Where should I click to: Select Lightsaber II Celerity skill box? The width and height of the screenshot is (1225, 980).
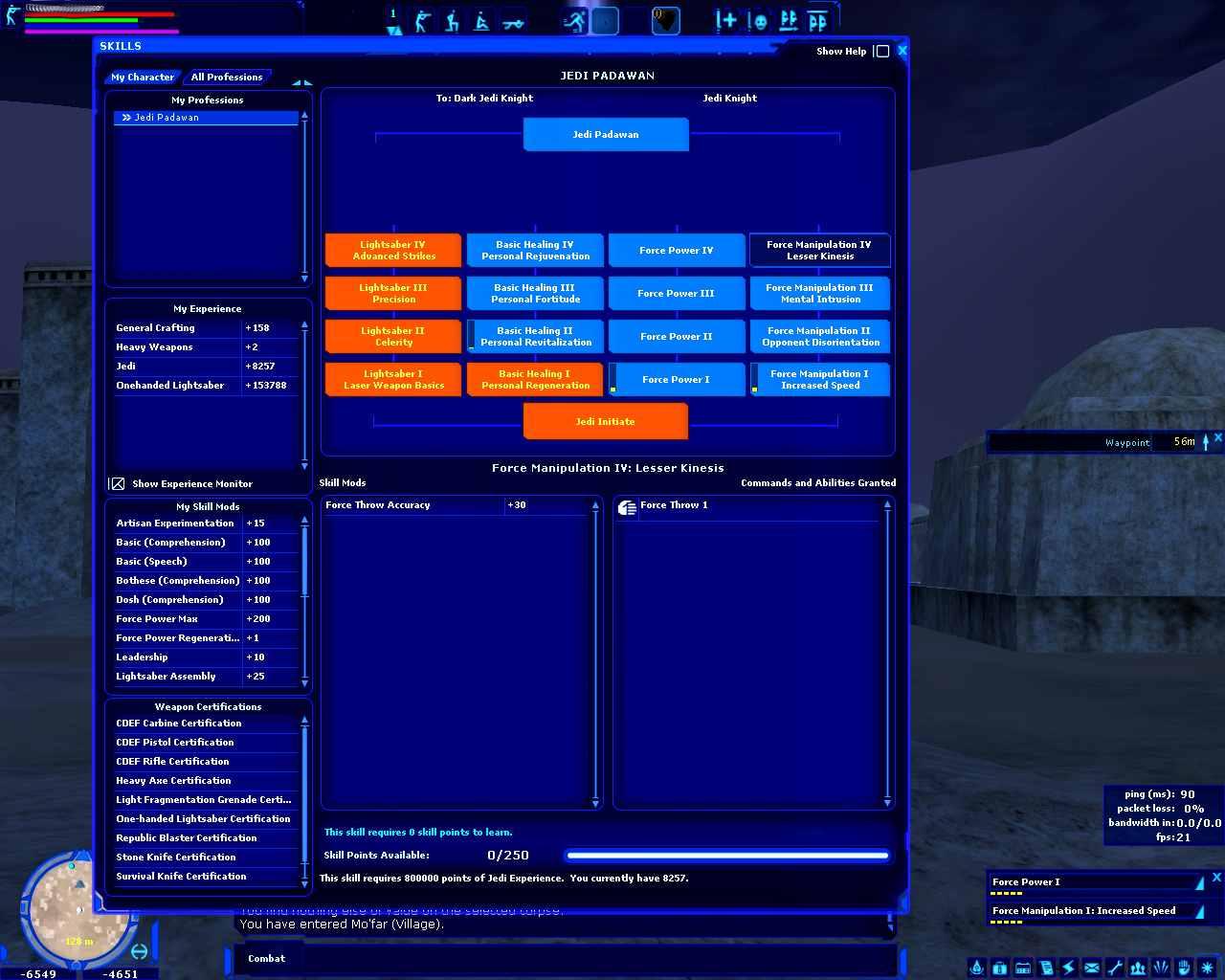[x=393, y=336]
